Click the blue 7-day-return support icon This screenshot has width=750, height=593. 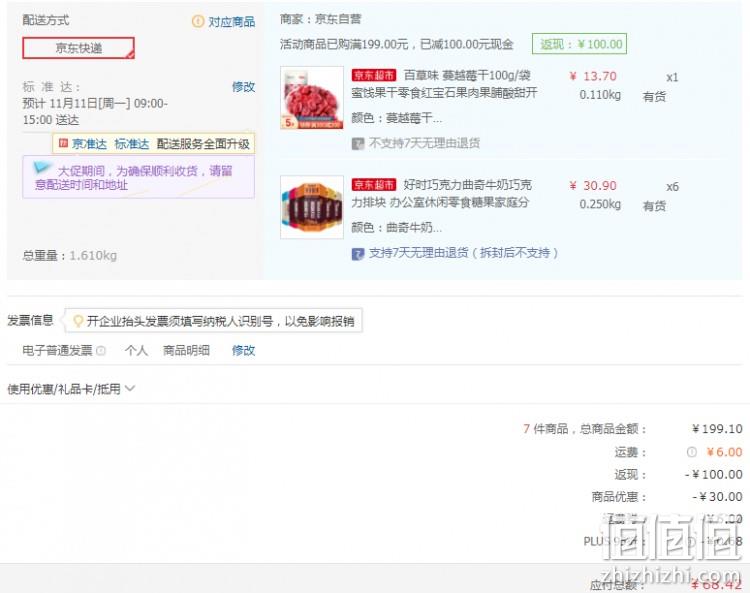point(358,253)
